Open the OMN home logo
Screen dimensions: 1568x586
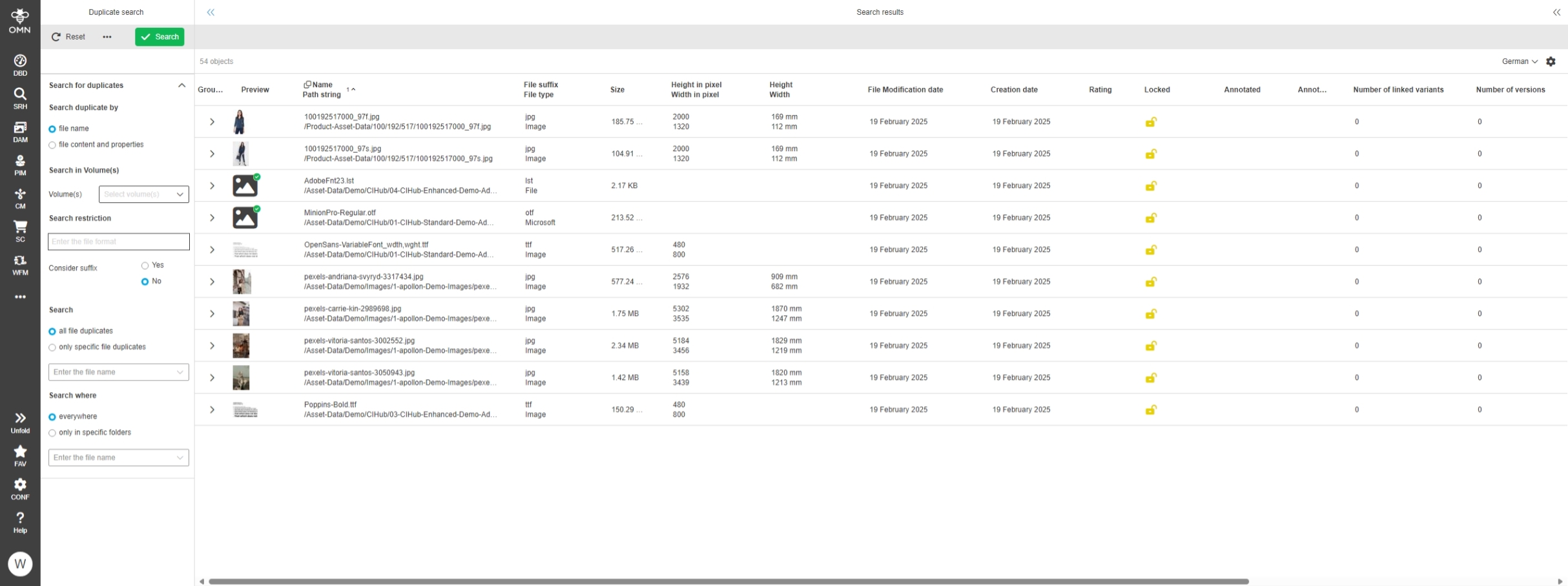tap(20, 21)
